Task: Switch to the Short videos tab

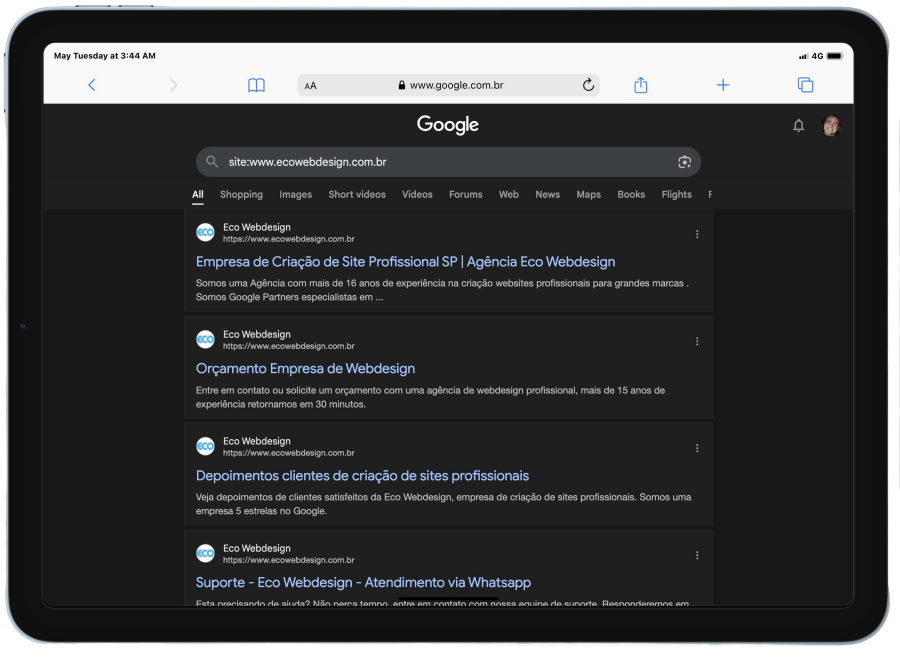Action: click(x=357, y=194)
